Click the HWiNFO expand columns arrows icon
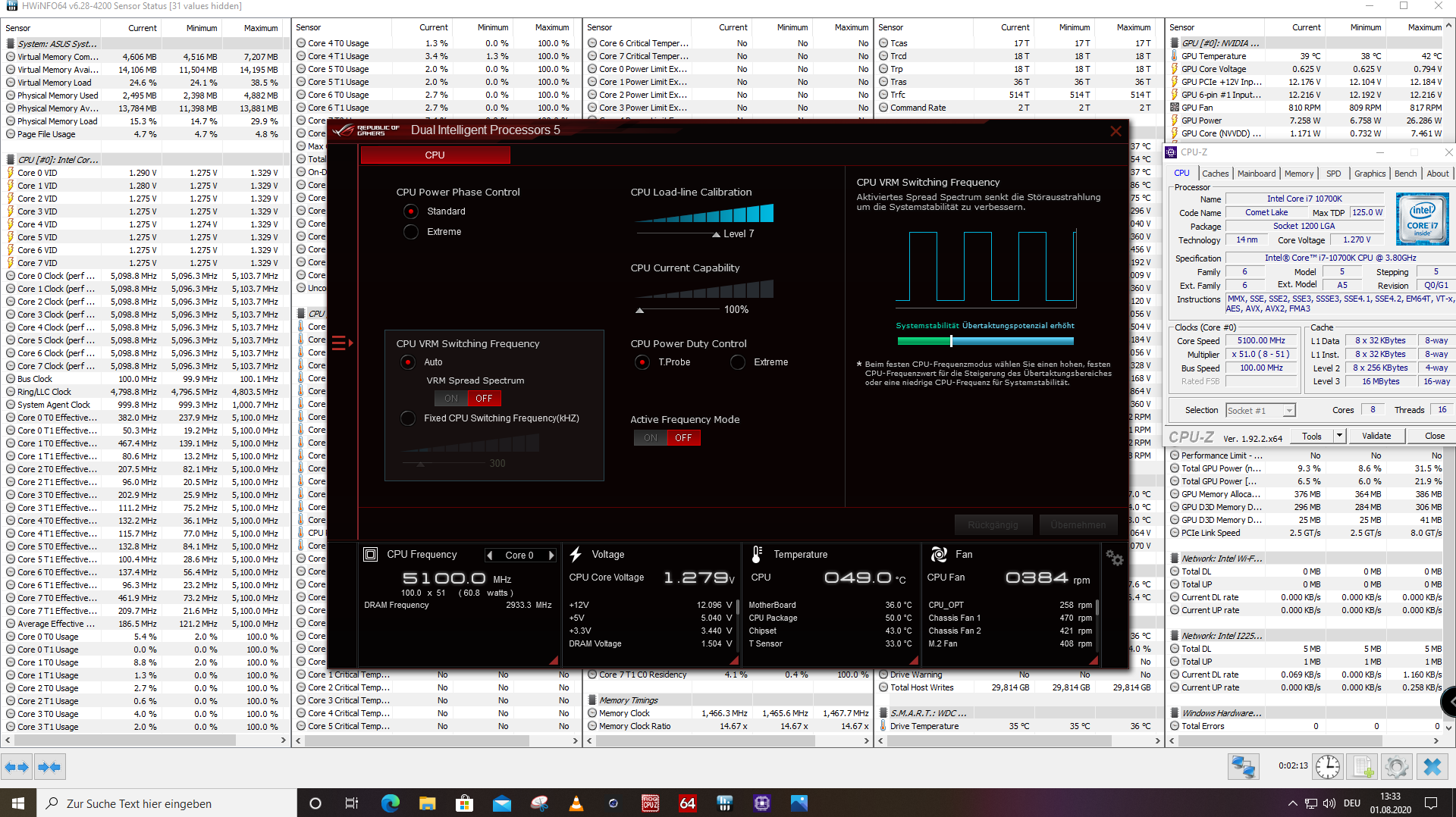This screenshot has width=1456, height=817. pos(17,767)
